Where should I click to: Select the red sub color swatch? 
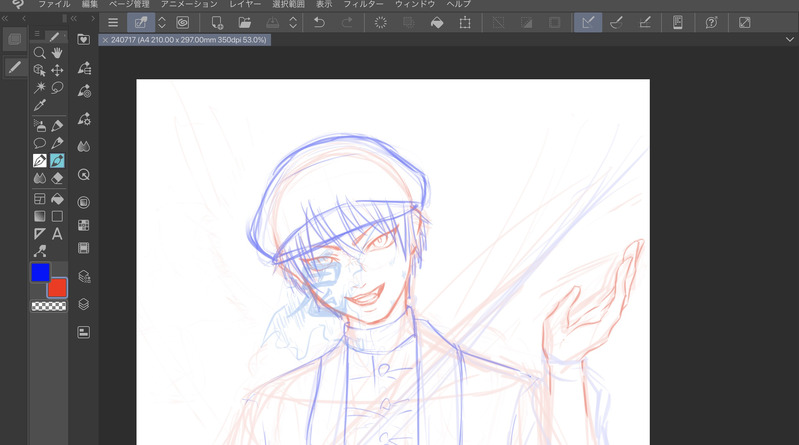point(58,288)
